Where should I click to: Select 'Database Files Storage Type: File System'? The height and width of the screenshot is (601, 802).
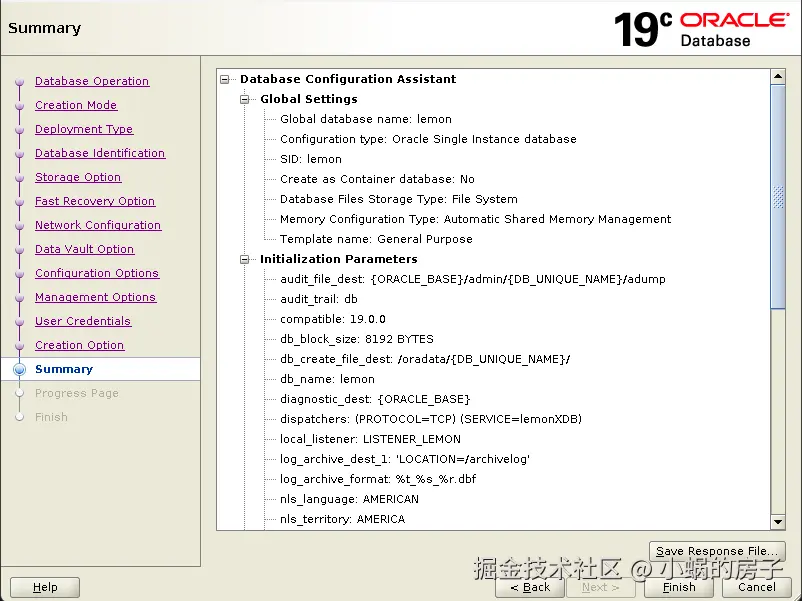[x=399, y=199]
